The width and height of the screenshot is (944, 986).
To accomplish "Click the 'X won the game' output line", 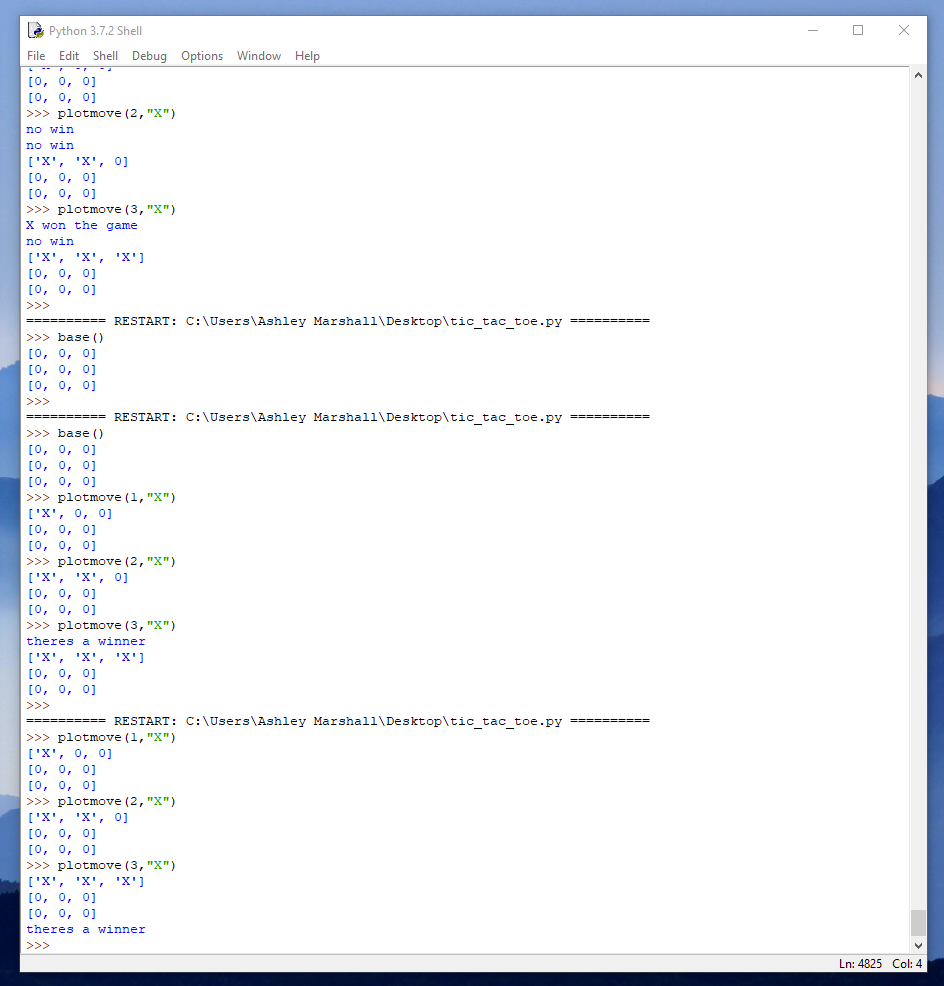I will coord(82,225).
